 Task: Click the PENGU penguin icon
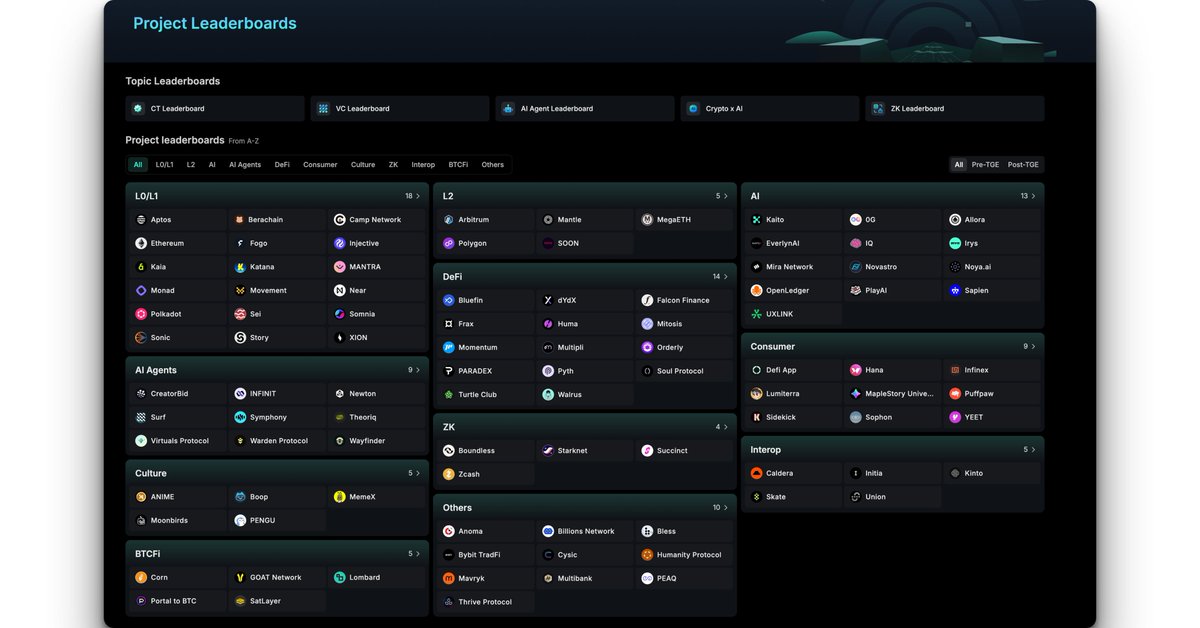pos(240,520)
